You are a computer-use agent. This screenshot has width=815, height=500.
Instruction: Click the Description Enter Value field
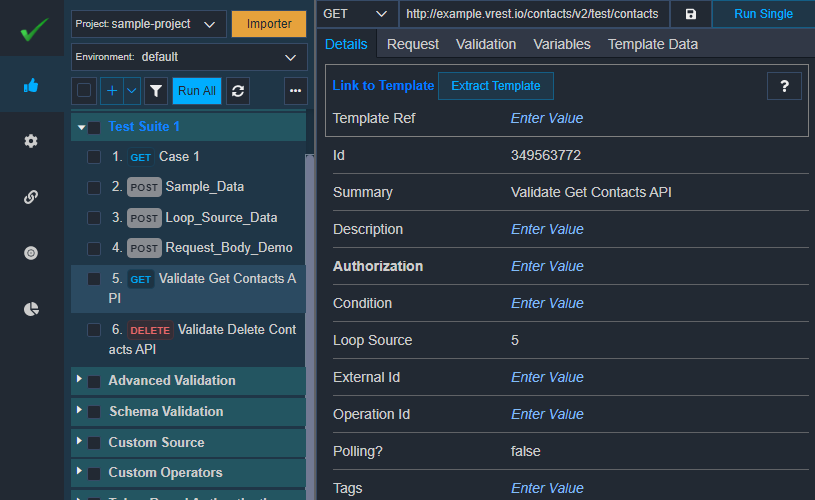pyautogui.click(x=547, y=229)
